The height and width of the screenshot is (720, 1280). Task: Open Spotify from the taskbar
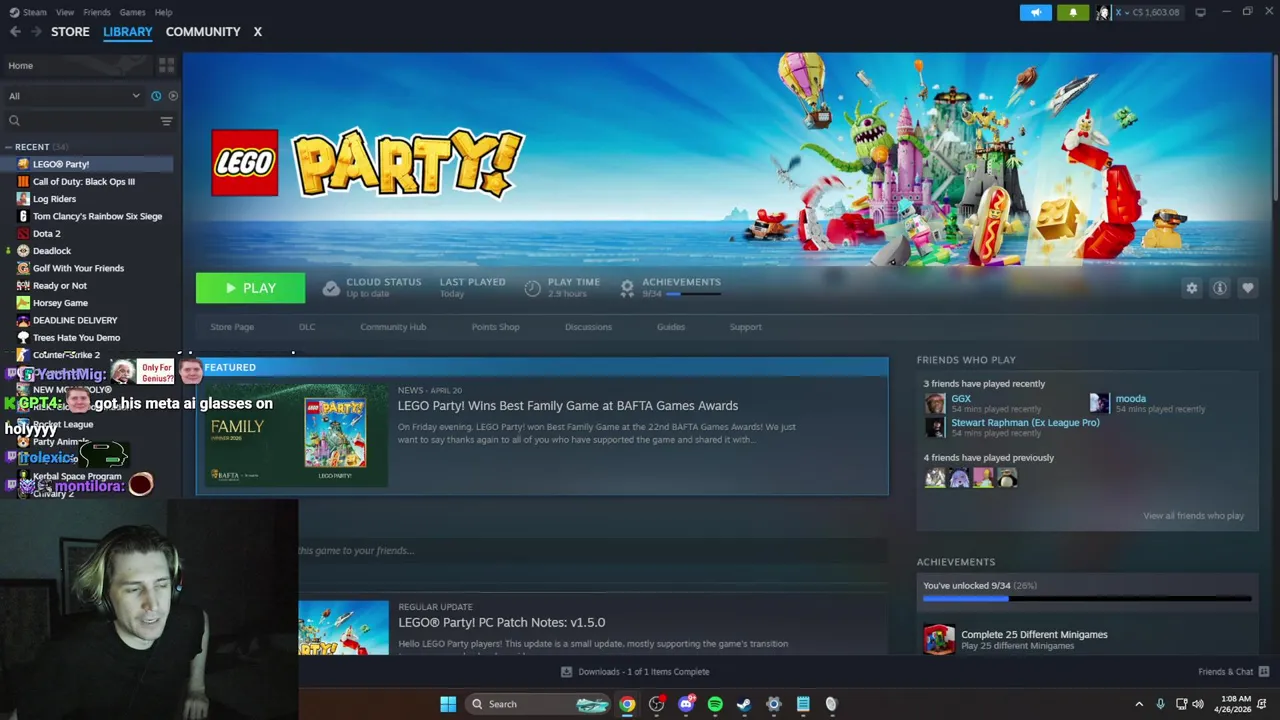[x=715, y=704]
